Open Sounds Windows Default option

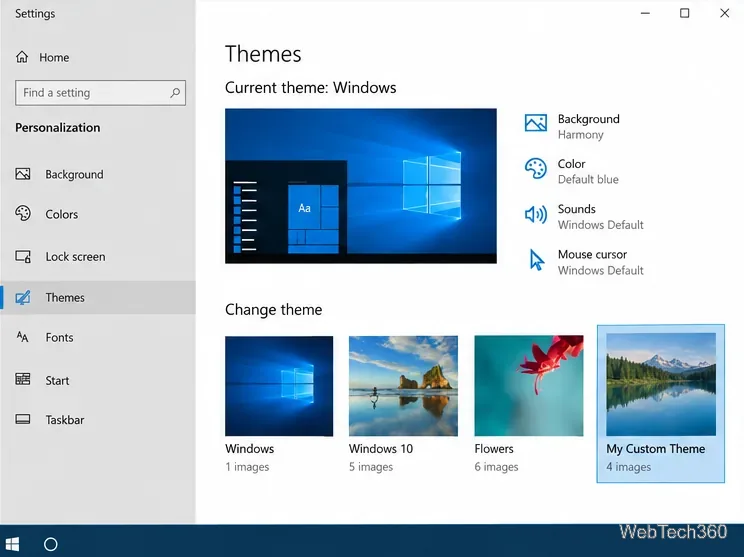tap(584, 217)
